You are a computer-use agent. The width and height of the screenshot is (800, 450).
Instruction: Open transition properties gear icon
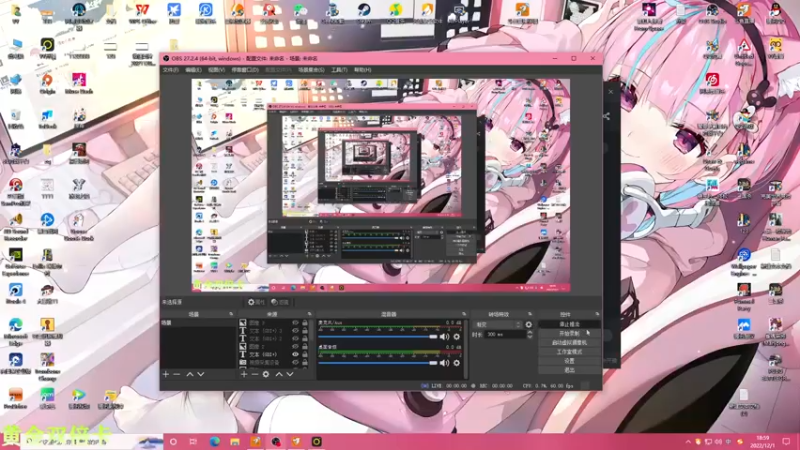point(529,324)
